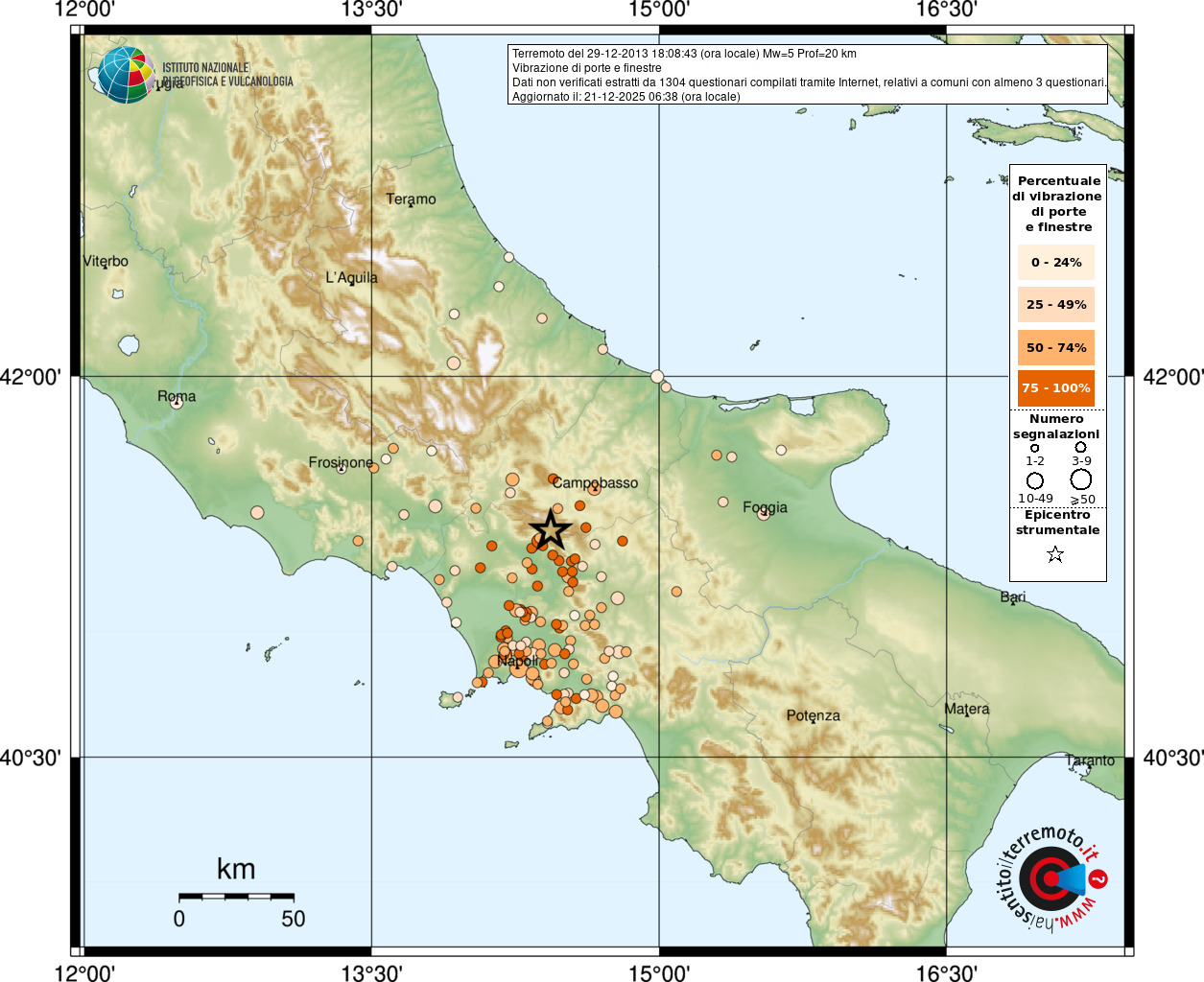The width and height of the screenshot is (1204, 982).
Task: Click the INGV globe logo
Action: click(x=126, y=75)
